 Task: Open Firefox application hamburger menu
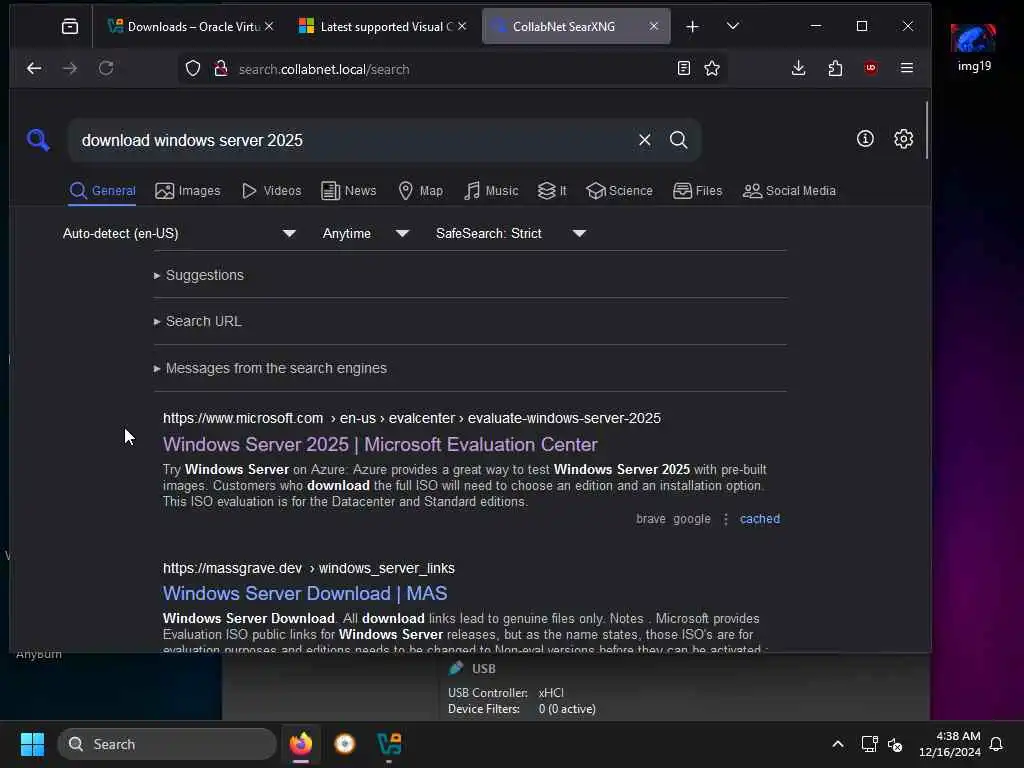click(x=906, y=68)
